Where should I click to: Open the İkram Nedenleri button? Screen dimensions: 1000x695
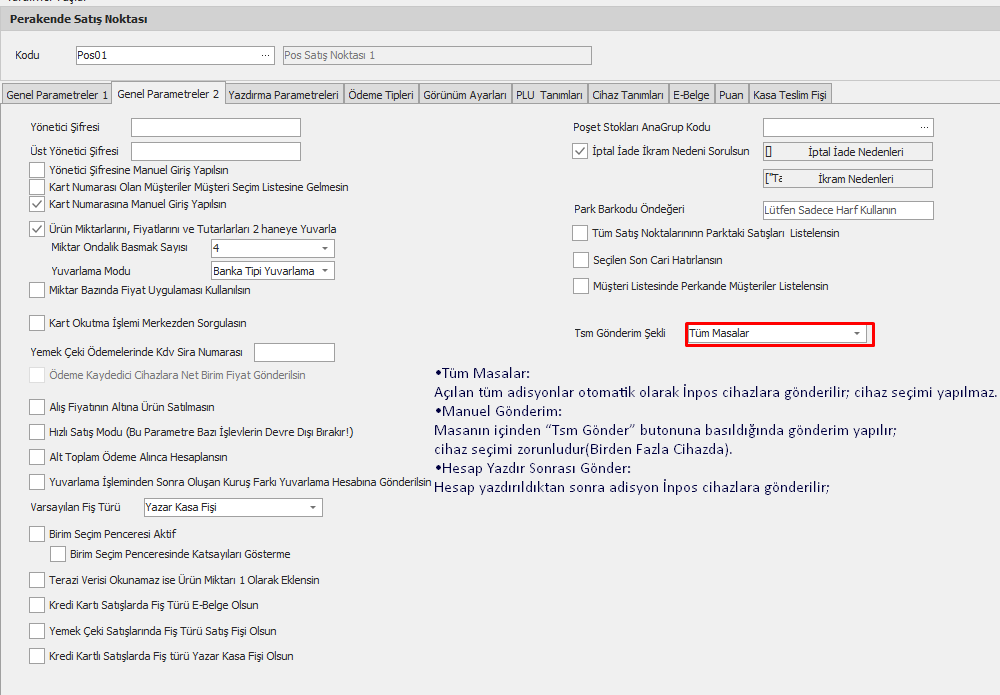pyautogui.click(x=847, y=179)
